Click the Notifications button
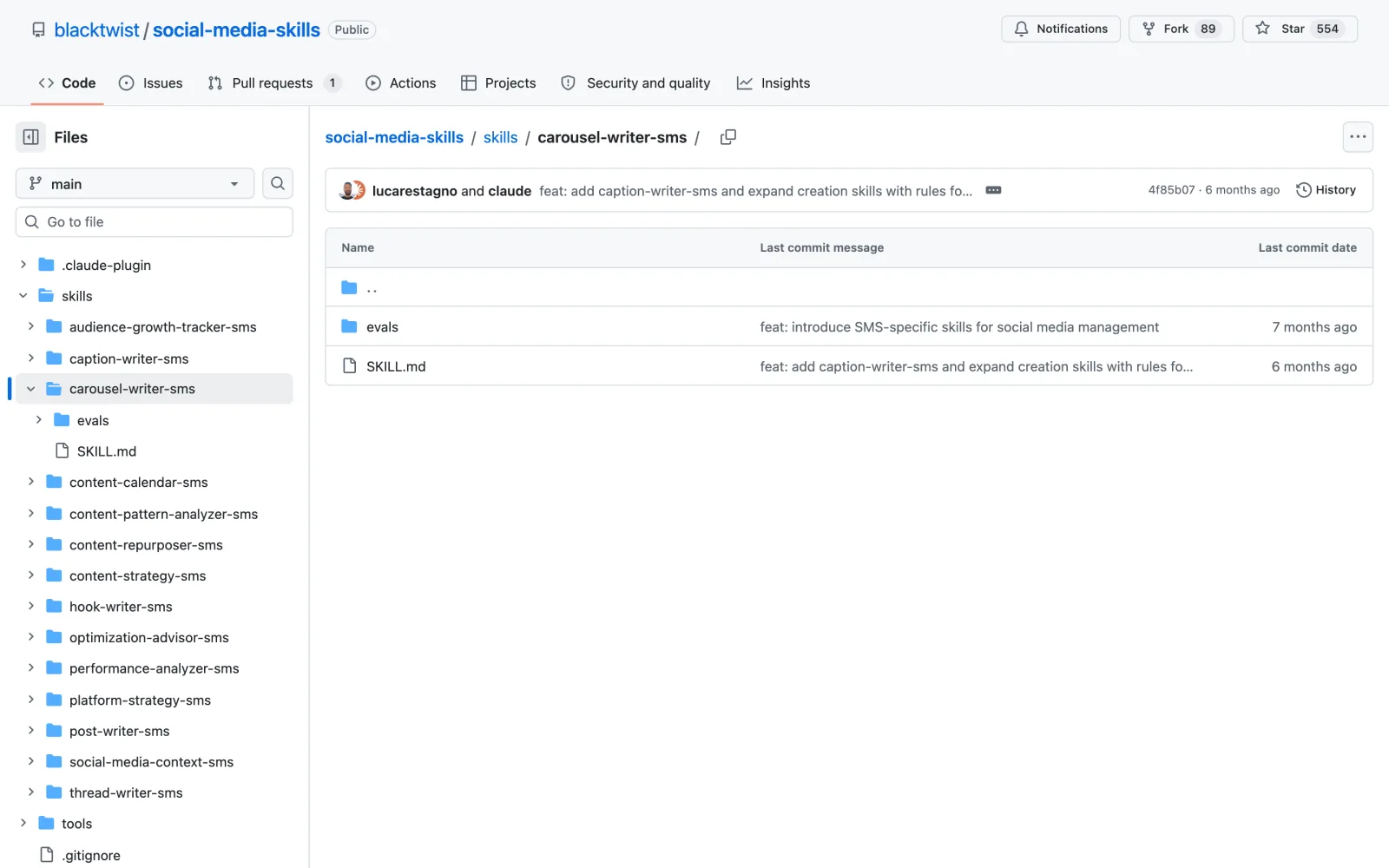Viewport: 1389px width, 868px height. point(1061,29)
